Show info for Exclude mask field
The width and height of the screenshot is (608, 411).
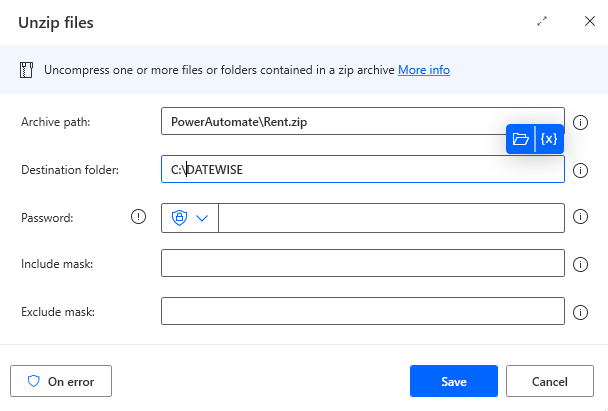[580, 312]
